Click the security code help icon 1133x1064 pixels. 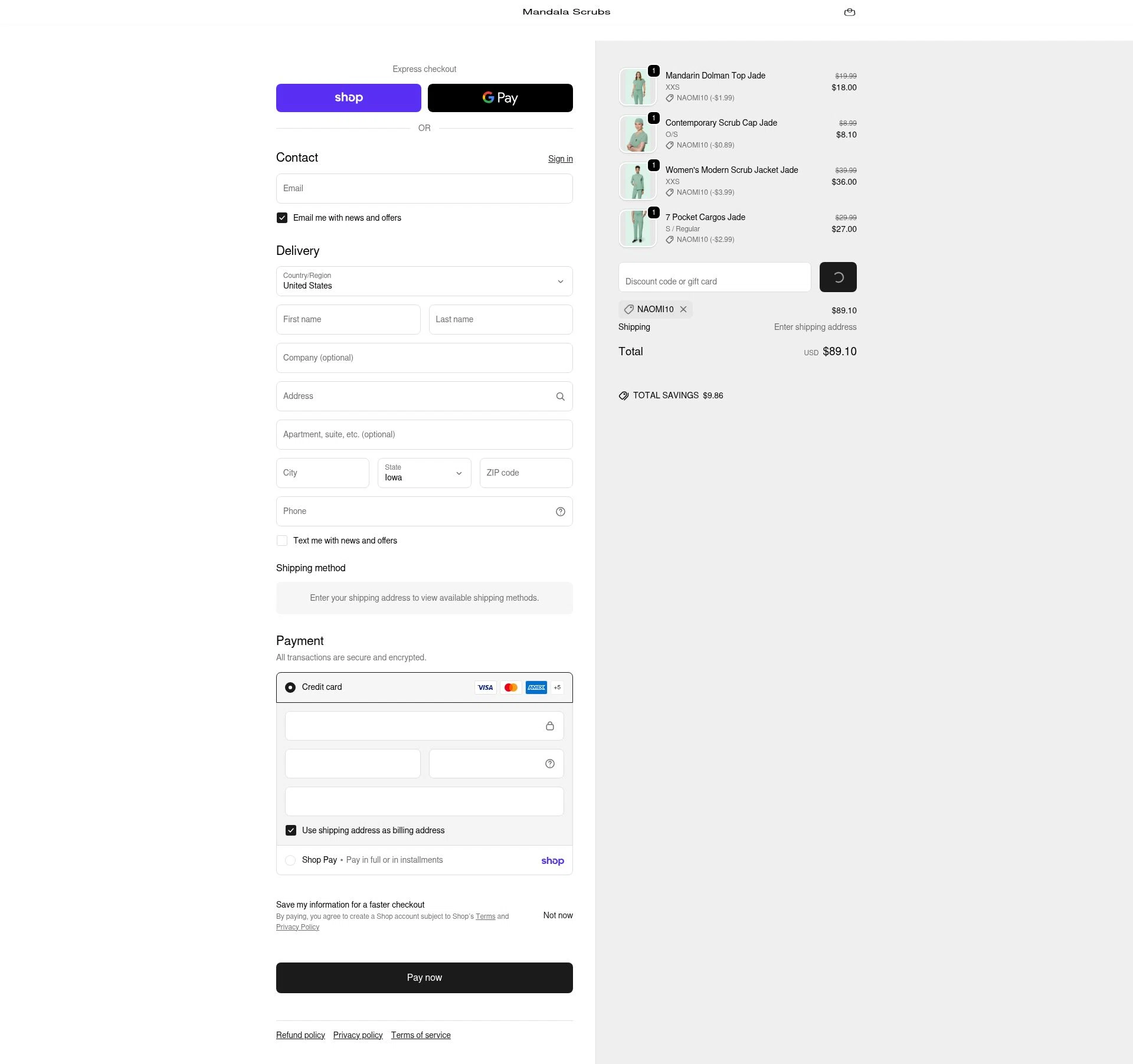click(x=549, y=764)
